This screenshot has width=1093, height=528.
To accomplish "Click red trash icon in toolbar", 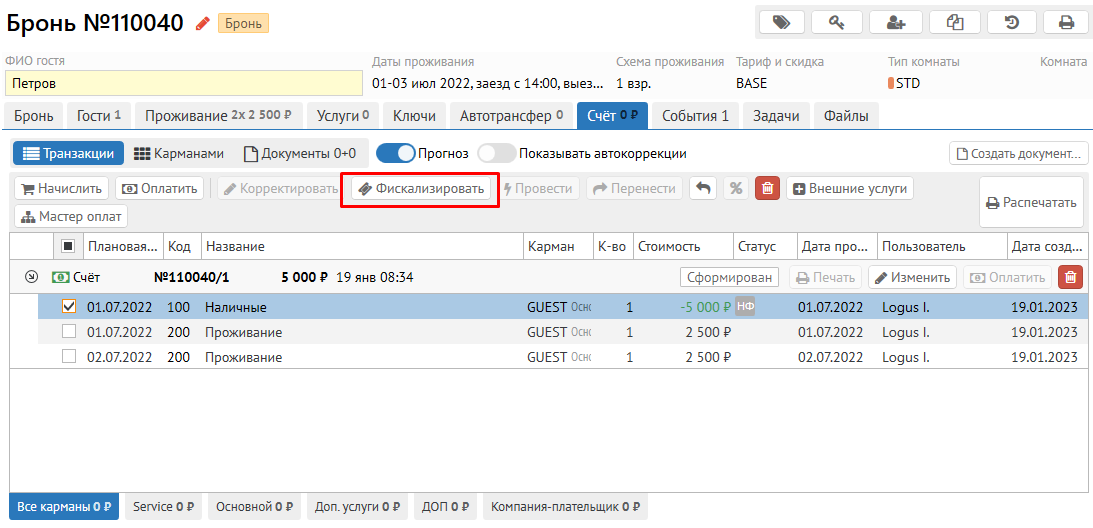I will click(767, 188).
